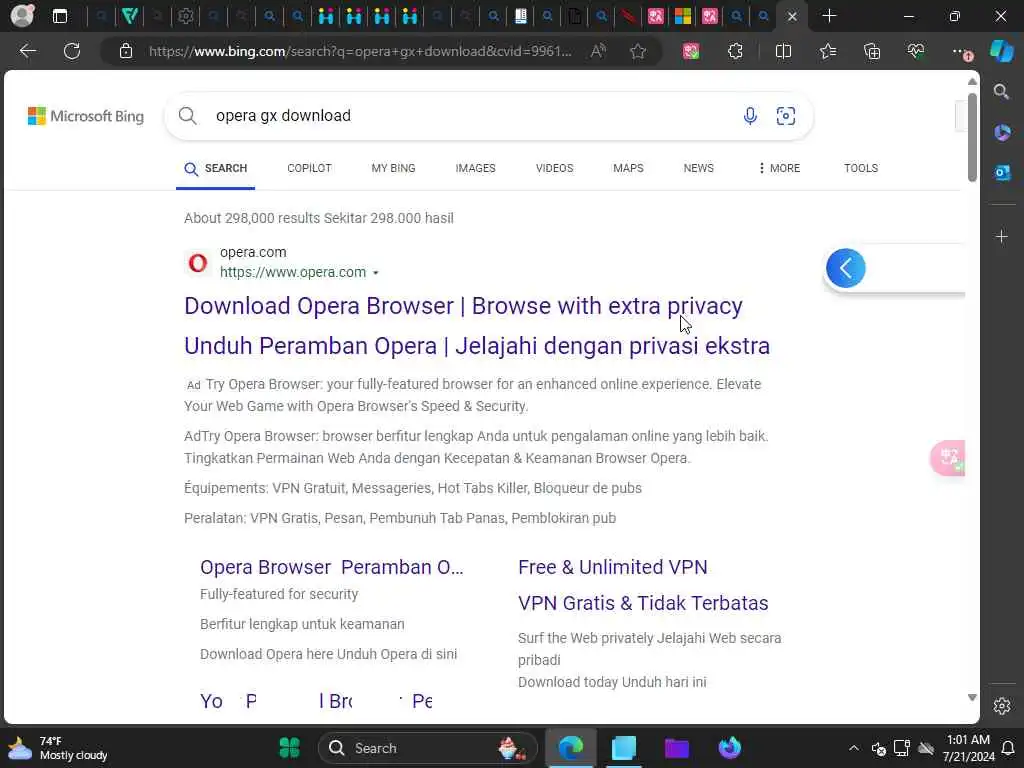This screenshot has height=768, width=1024.
Task: Select the SEARCH tab
Action: (216, 168)
